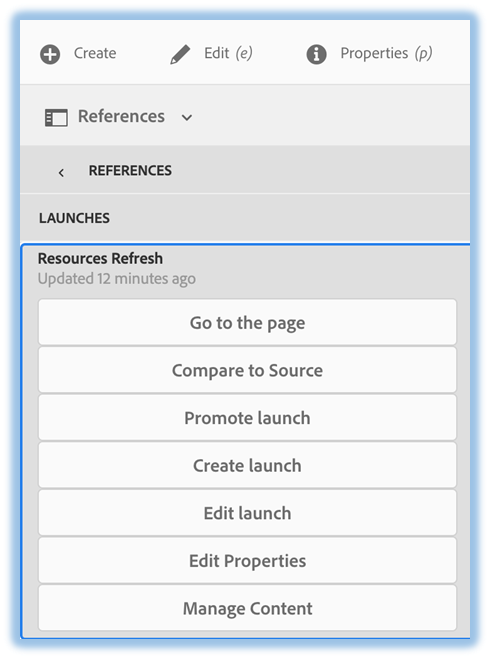Open Edit launch
This screenshot has width=490, height=659.
247,513
